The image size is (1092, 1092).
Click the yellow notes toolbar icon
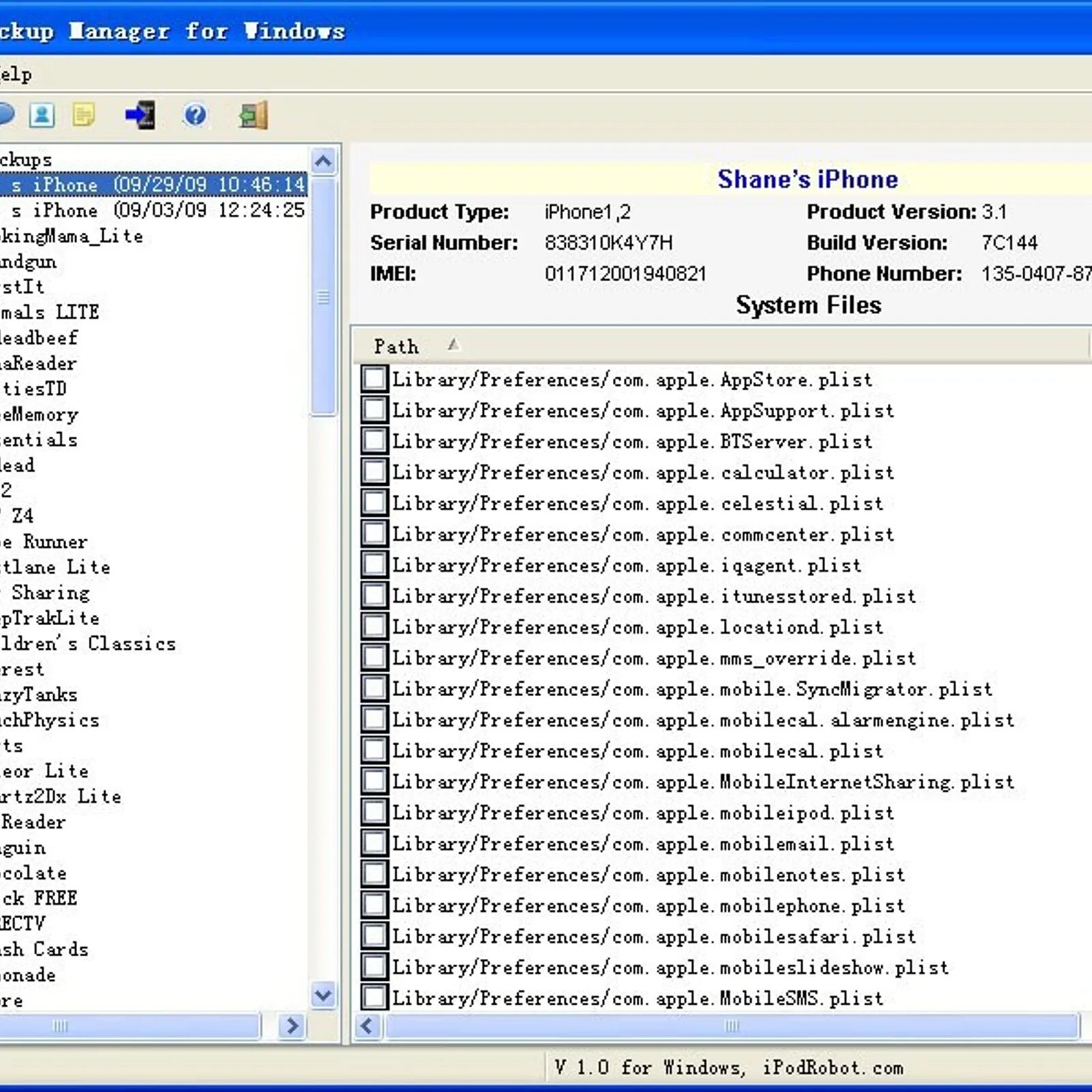83,115
